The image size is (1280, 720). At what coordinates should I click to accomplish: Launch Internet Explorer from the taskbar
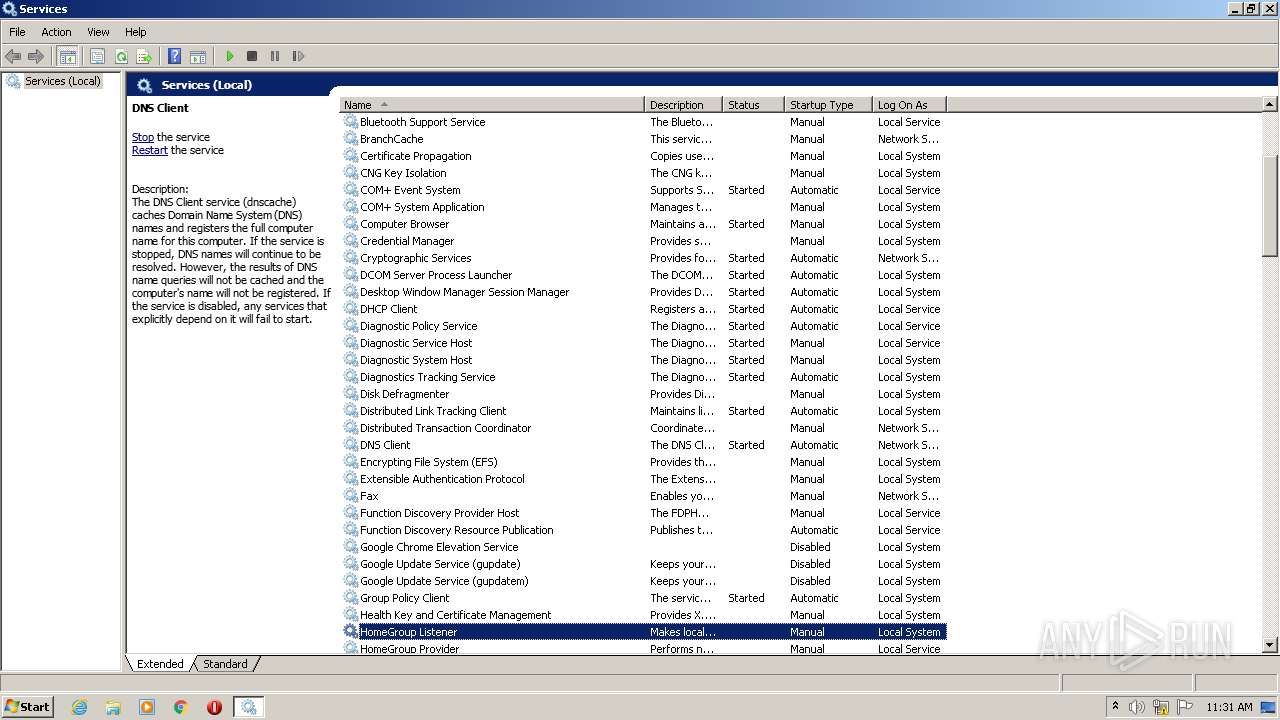(x=79, y=707)
